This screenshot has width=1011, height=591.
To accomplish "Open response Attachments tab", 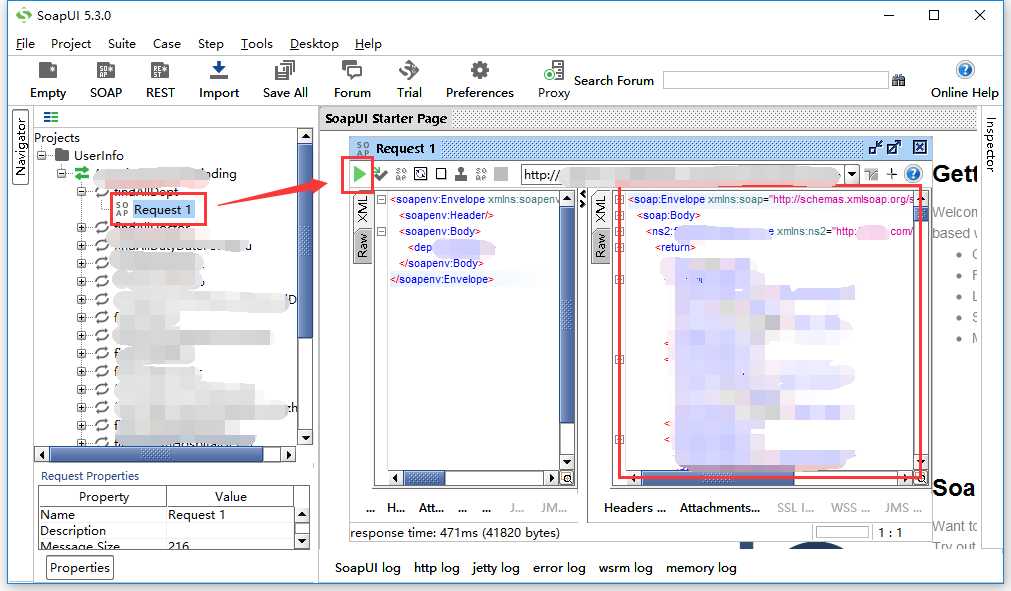I will point(720,508).
